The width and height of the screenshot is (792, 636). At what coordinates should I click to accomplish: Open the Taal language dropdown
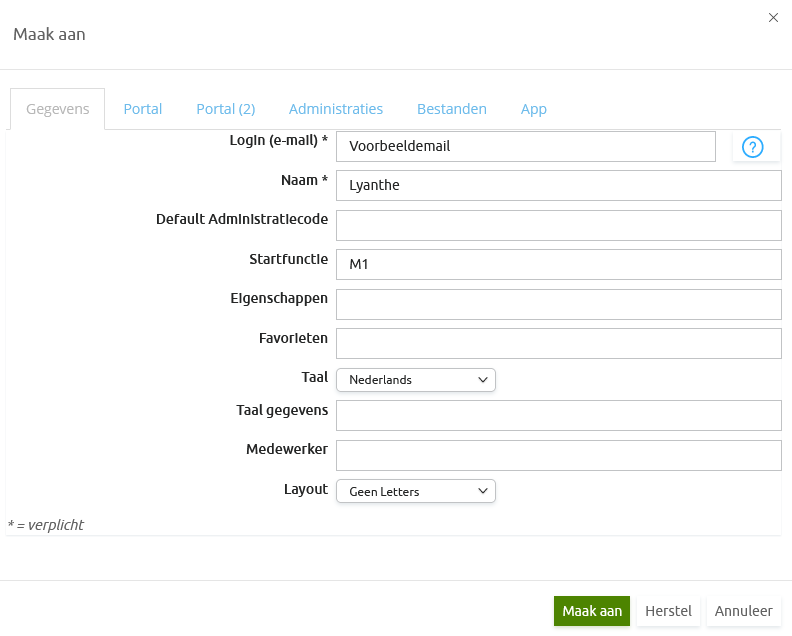coord(415,380)
